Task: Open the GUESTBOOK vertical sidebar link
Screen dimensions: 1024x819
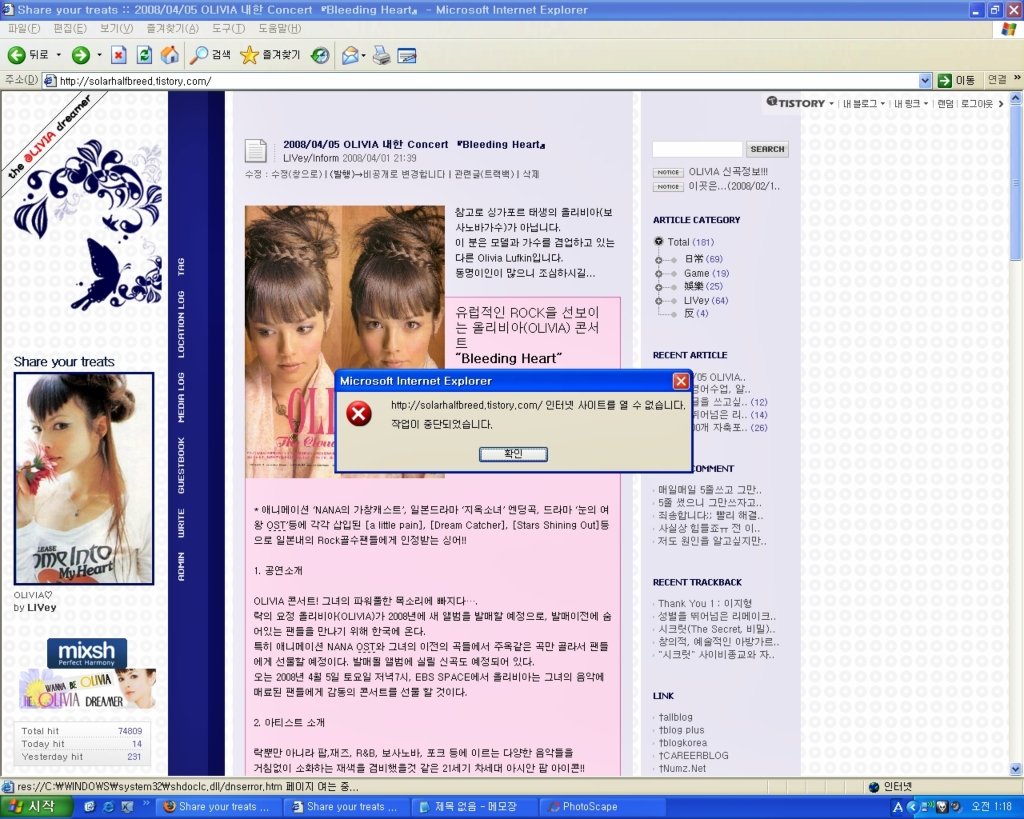Action: pyautogui.click(x=181, y=465)
